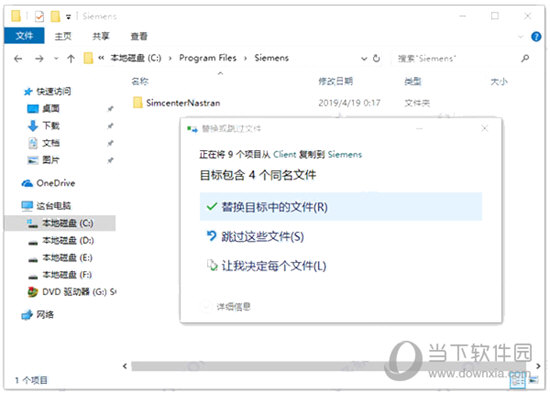
Task: Switch to the 主页 tab
Action: (x=63, y=36)
